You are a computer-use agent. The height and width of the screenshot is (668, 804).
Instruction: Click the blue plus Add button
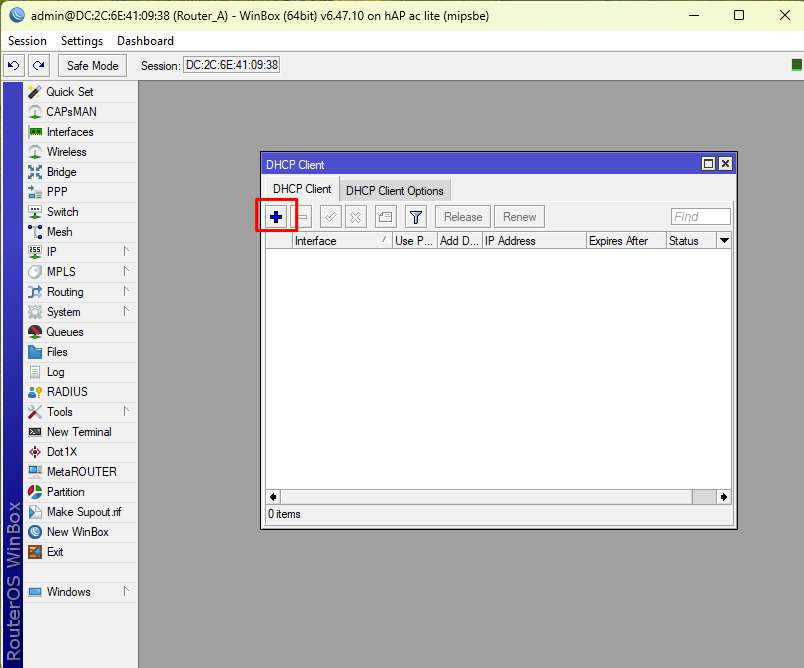pyautogui.click(x=277, y=216)
